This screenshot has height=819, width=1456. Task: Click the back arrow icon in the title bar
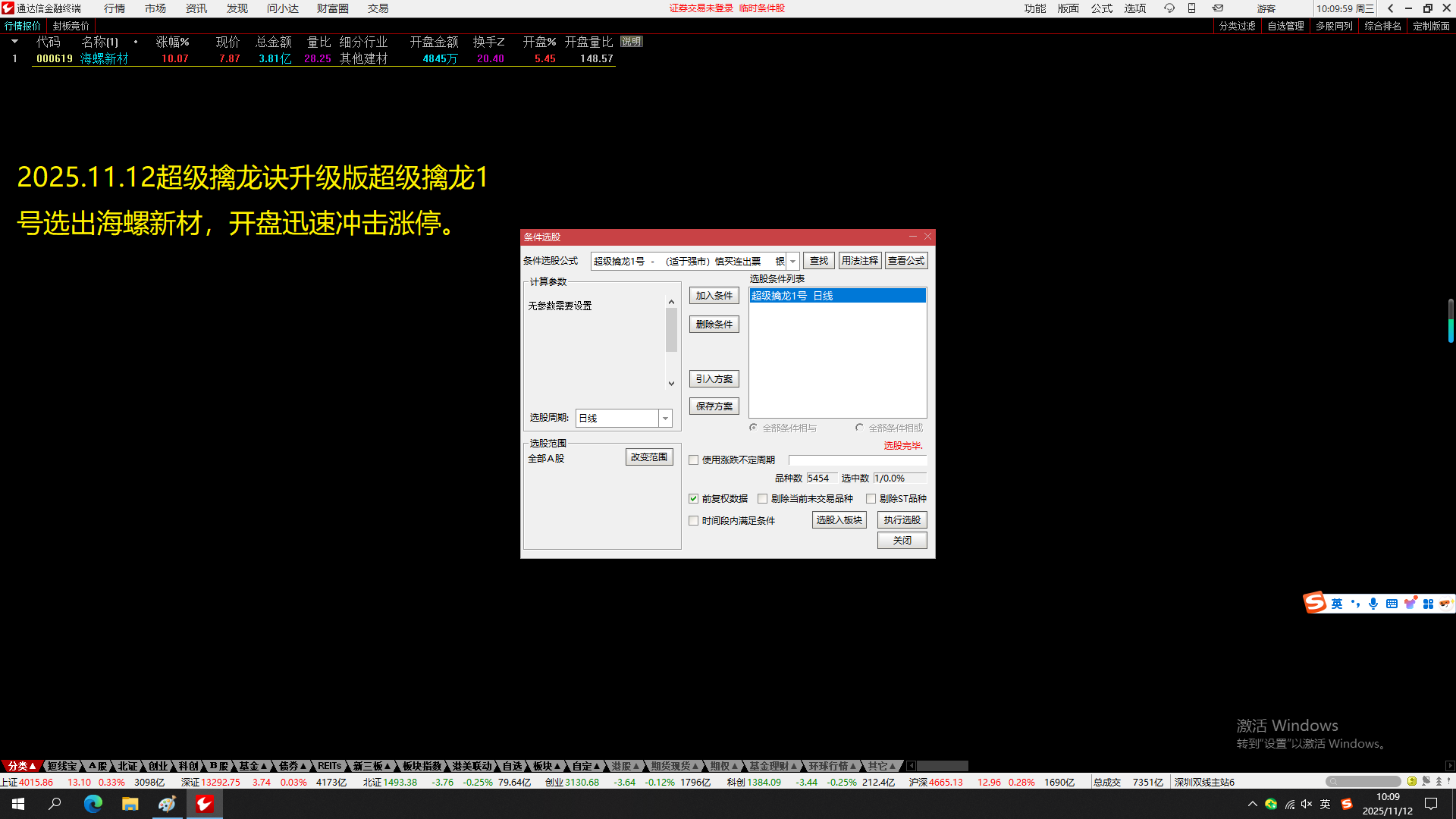tap(1390, 8)
